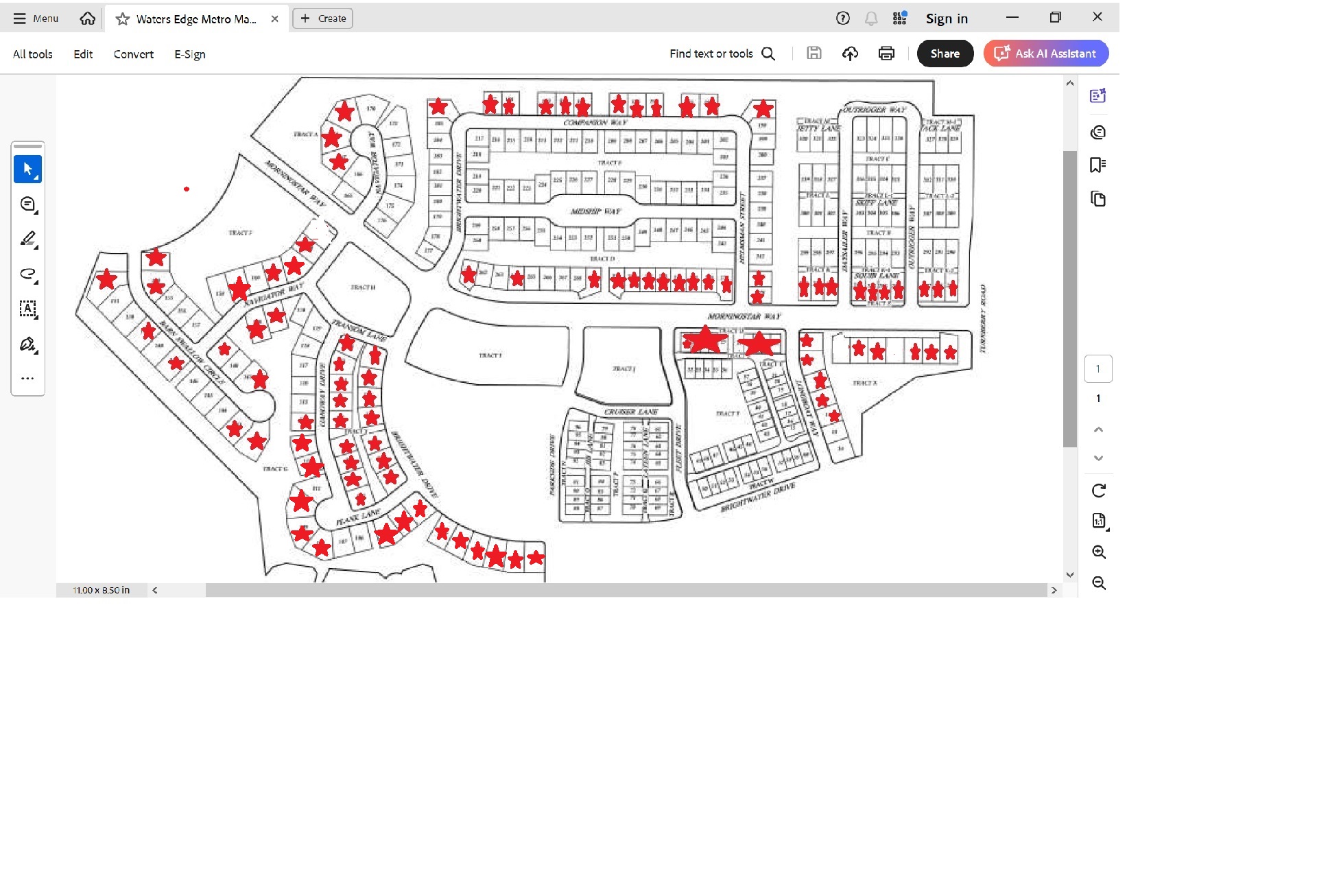Open the main Menu hamburger

(36, 19)
